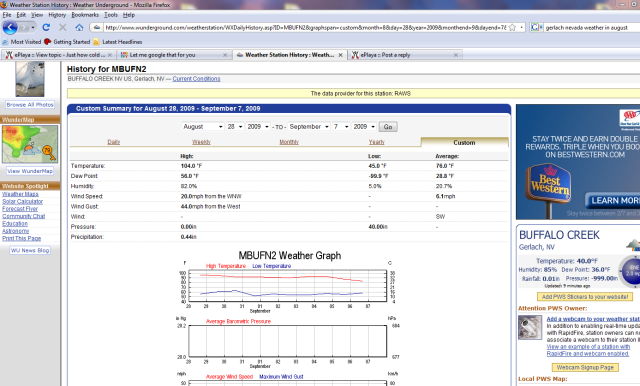Viewport: 640px width, 386px height.
Task: Open the end day dropdown showing 7
Action: (341, 126)
